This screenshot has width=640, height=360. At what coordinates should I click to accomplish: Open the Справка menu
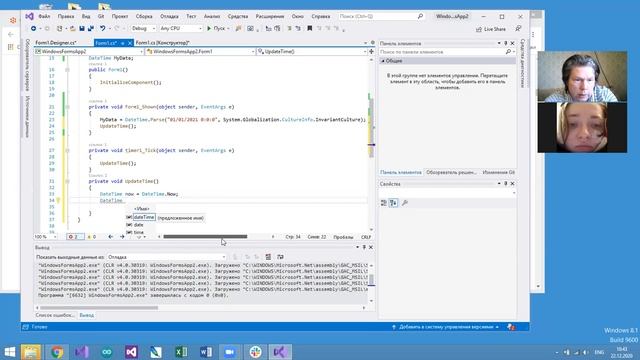click(x=321, y=16)
